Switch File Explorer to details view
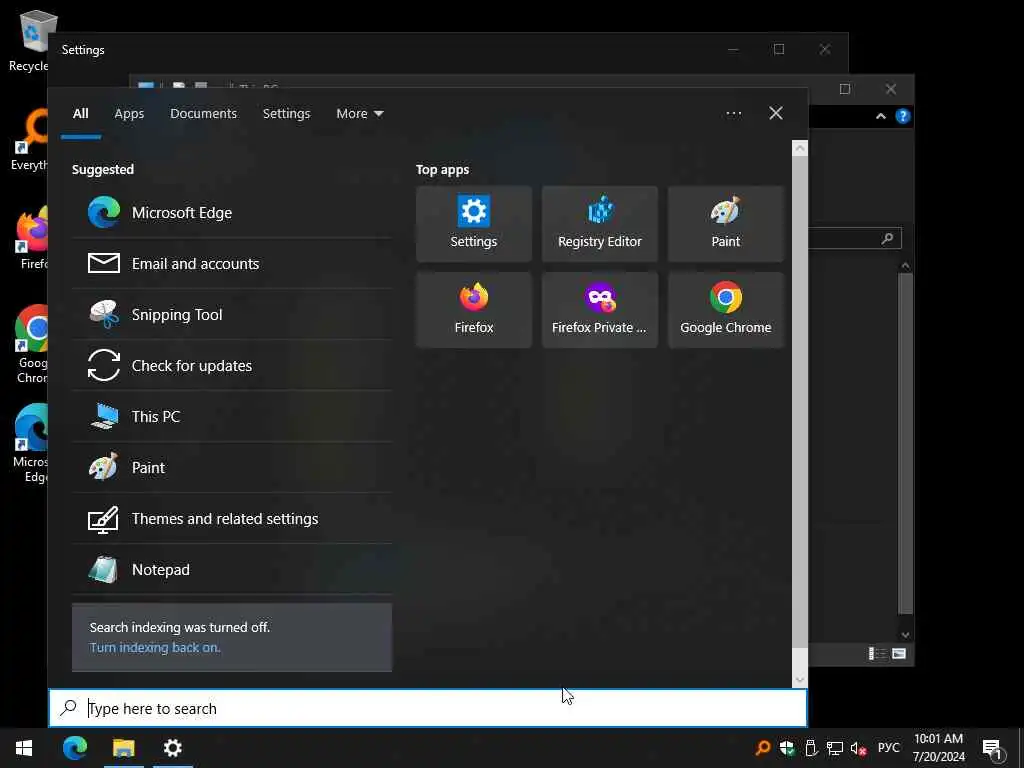This screenshot has width=1024, height=768. 876,654
